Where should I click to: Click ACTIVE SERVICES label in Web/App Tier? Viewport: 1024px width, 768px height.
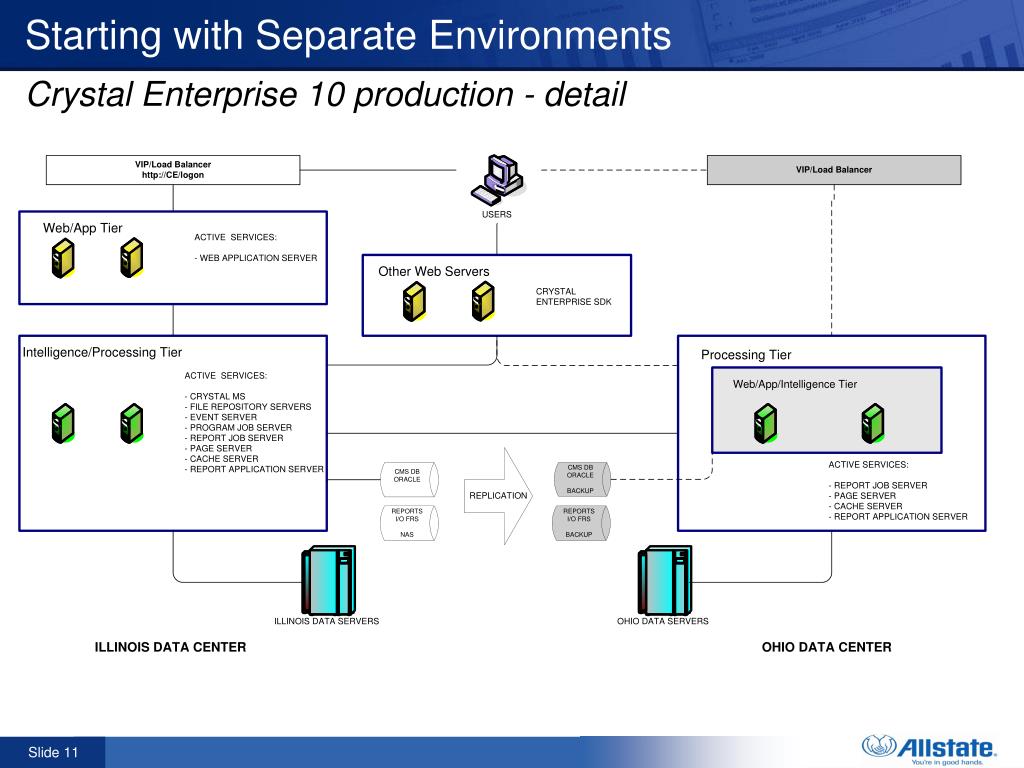tap(235, 237)
